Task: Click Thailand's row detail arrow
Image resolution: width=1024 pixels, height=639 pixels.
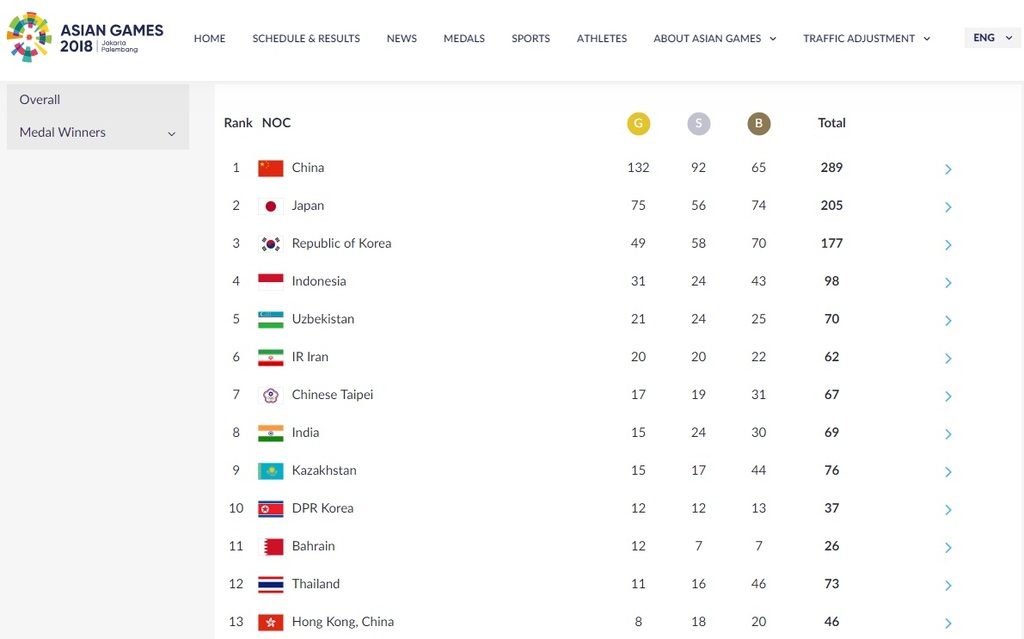Action: point(948,585)
